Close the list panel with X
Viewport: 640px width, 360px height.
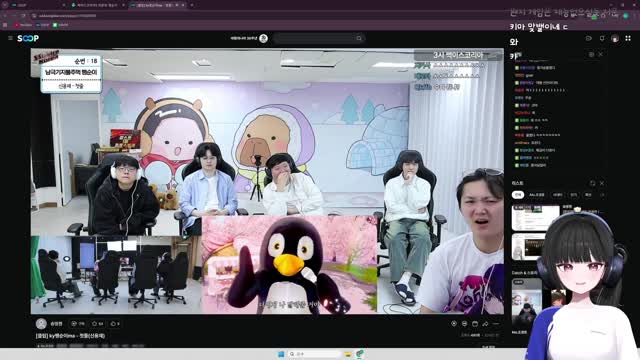click(x=602, y=183)
